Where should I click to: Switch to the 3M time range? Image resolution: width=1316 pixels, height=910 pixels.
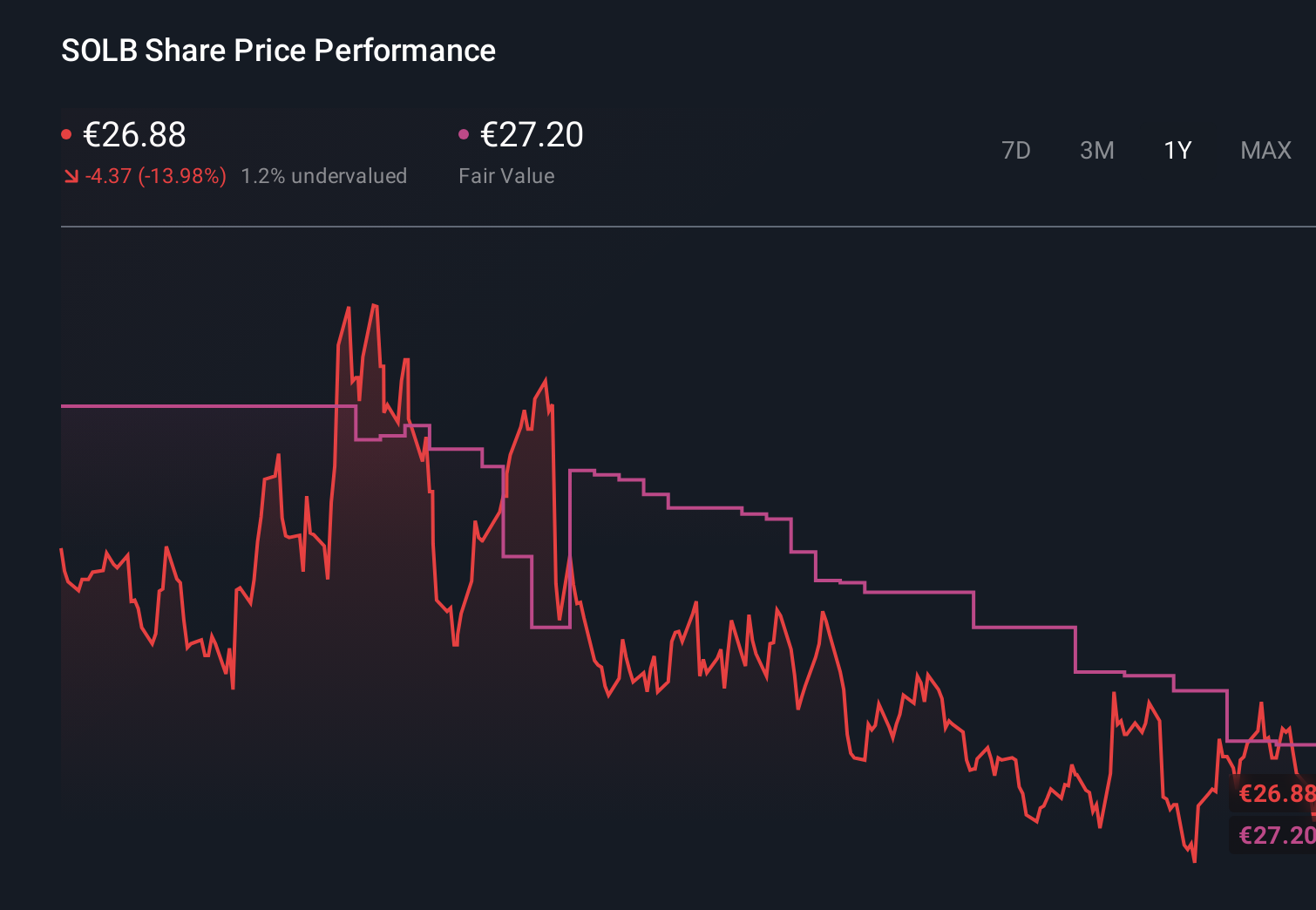(x=1096, y=150)
